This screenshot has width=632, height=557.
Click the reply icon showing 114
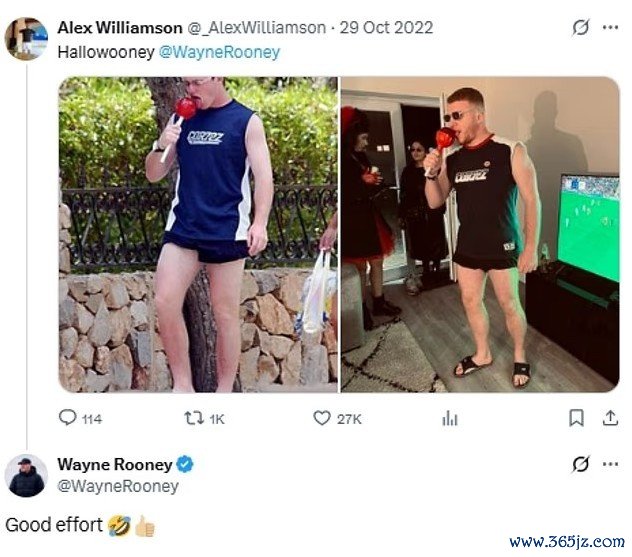(67, 418)
